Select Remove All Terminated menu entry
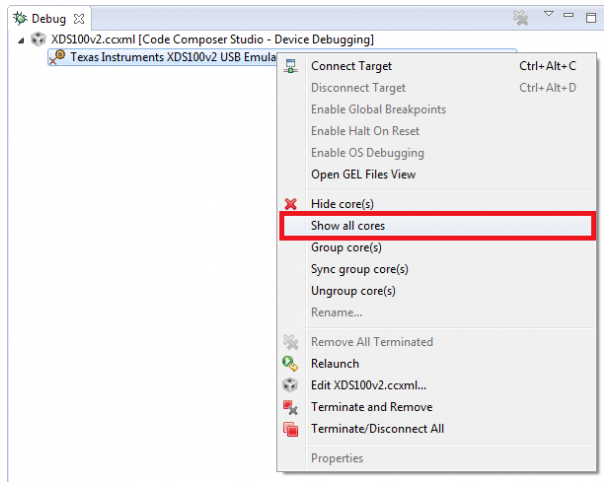The width and height of the screenshot is (604, 483). coord(438,342)
